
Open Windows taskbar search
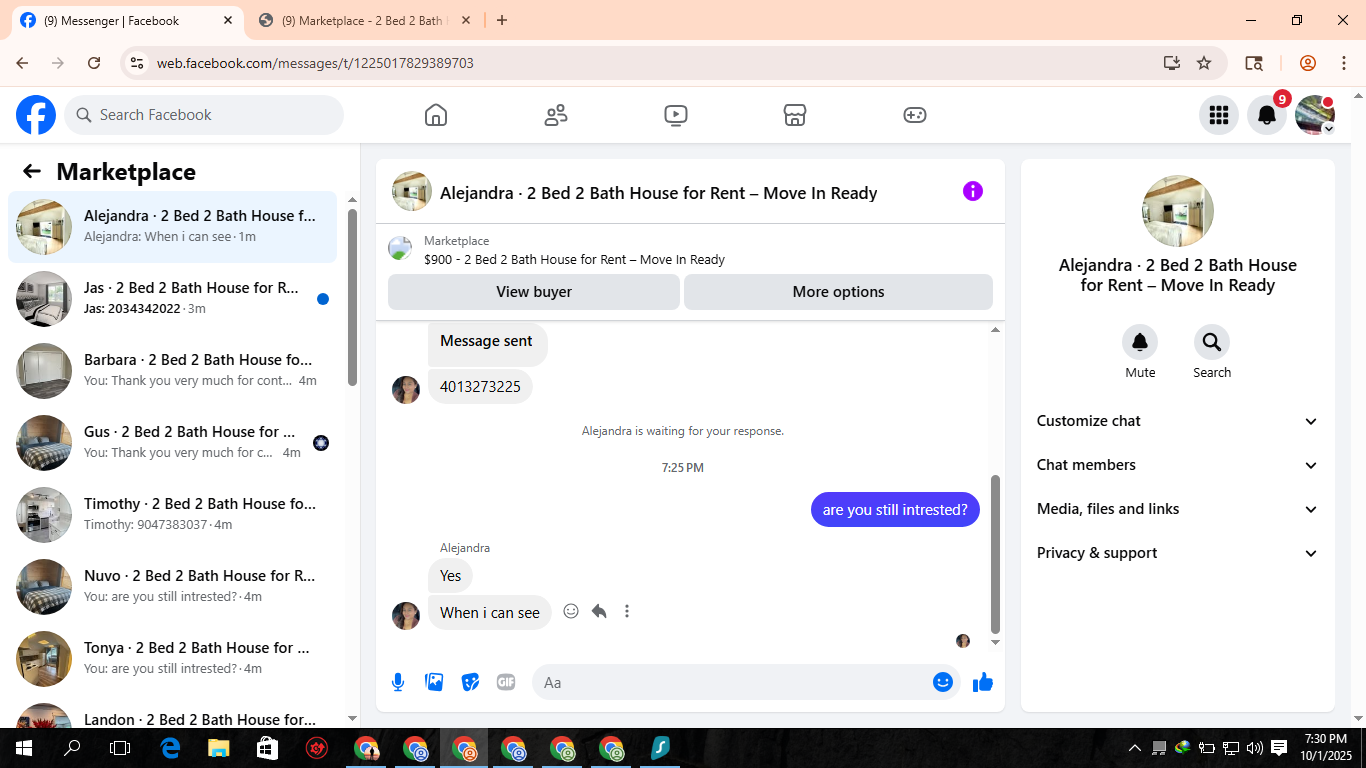coord(72,748)
